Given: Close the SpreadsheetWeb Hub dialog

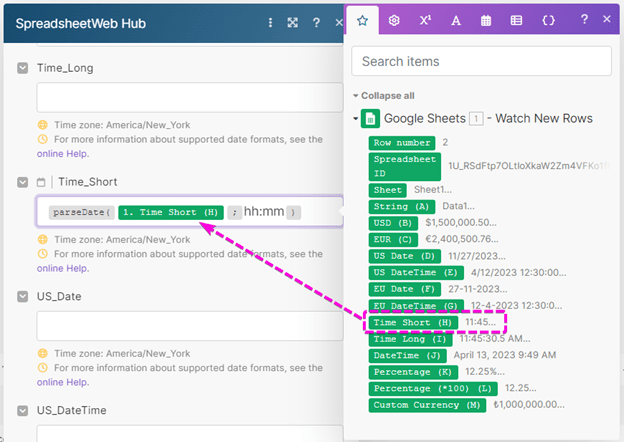Looking at the screenshot, I should [339, 23].
